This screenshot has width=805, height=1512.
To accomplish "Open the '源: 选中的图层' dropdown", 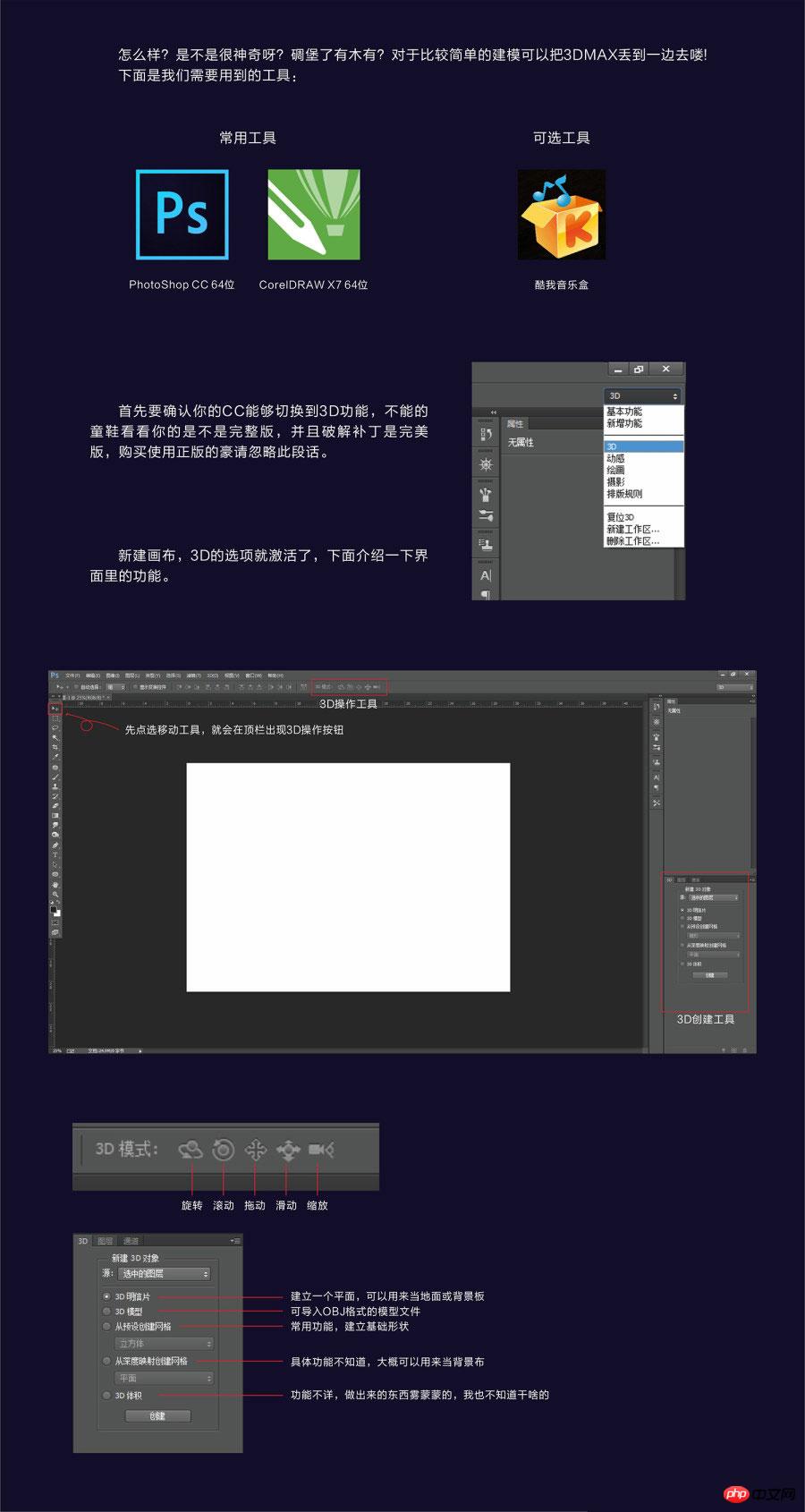I will [165, 1273].
